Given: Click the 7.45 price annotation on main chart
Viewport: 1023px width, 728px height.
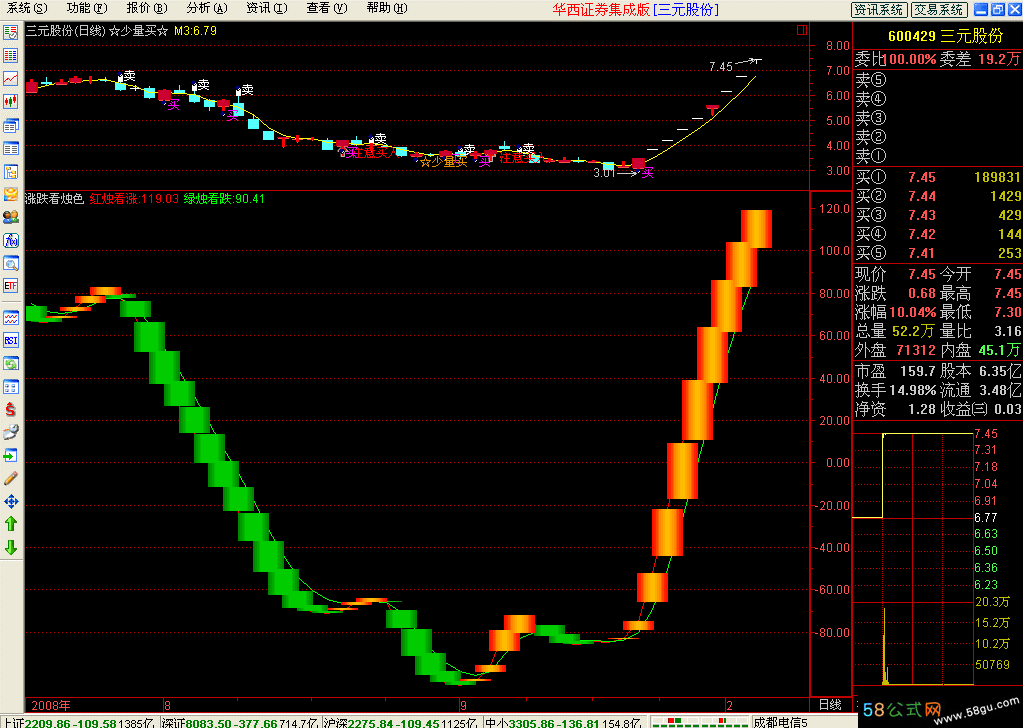Looking at the screenshot, I should [721, 67].
